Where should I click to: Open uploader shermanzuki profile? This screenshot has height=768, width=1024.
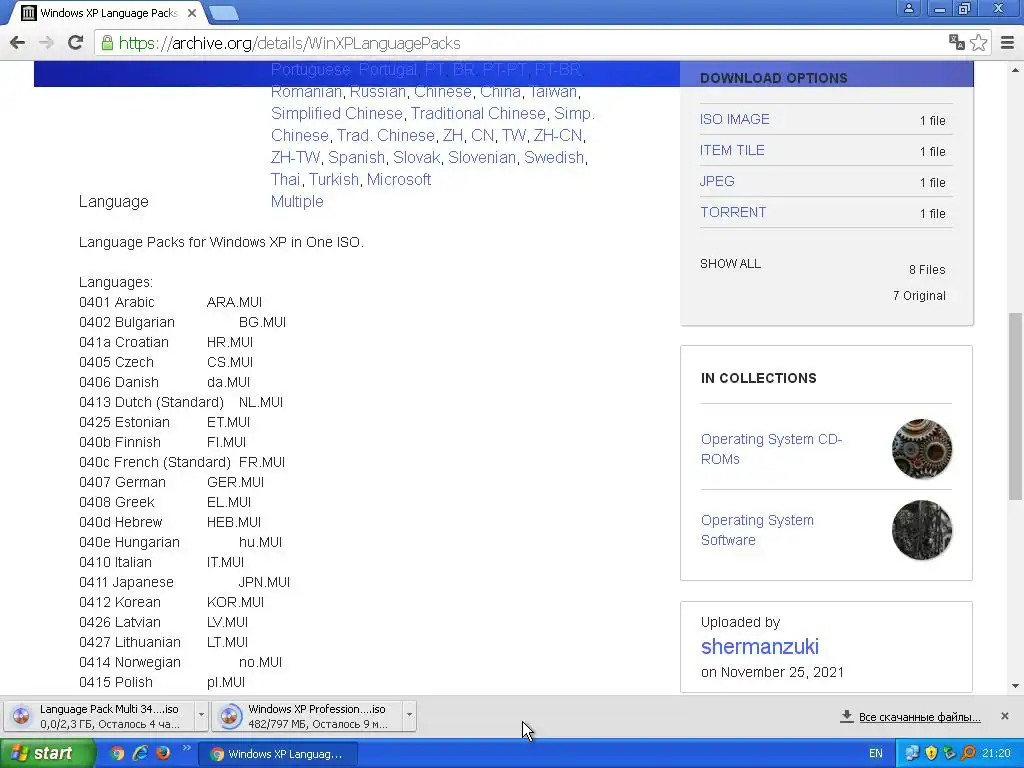760,647
